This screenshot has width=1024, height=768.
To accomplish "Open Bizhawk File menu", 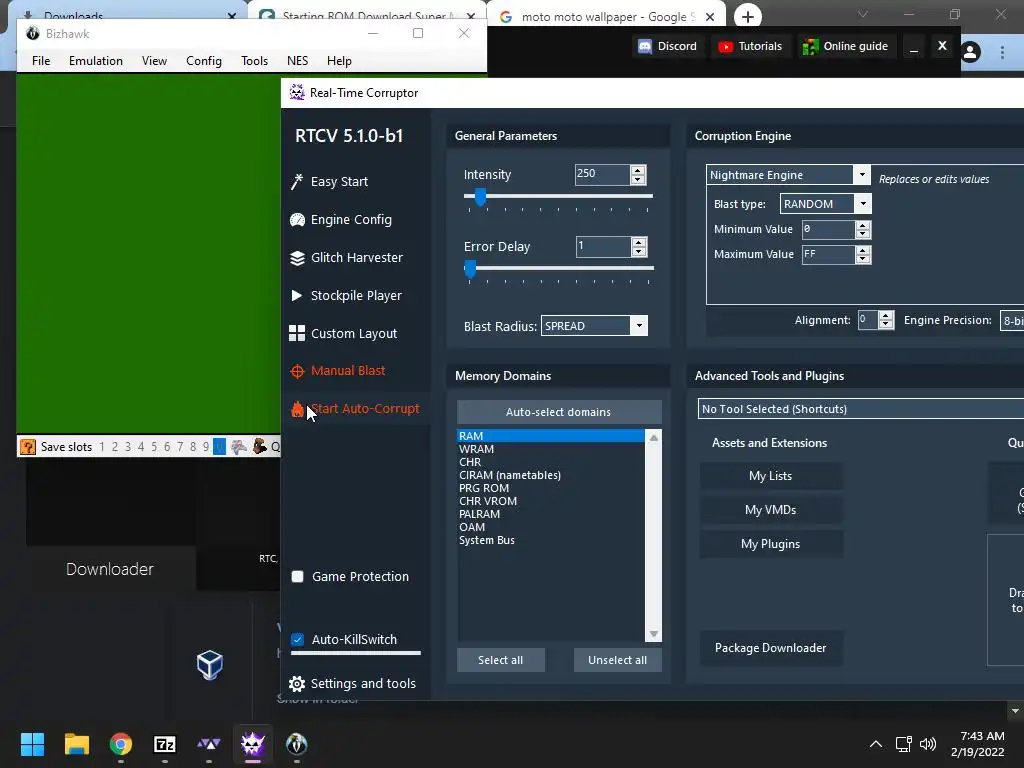I will point(41,61).
